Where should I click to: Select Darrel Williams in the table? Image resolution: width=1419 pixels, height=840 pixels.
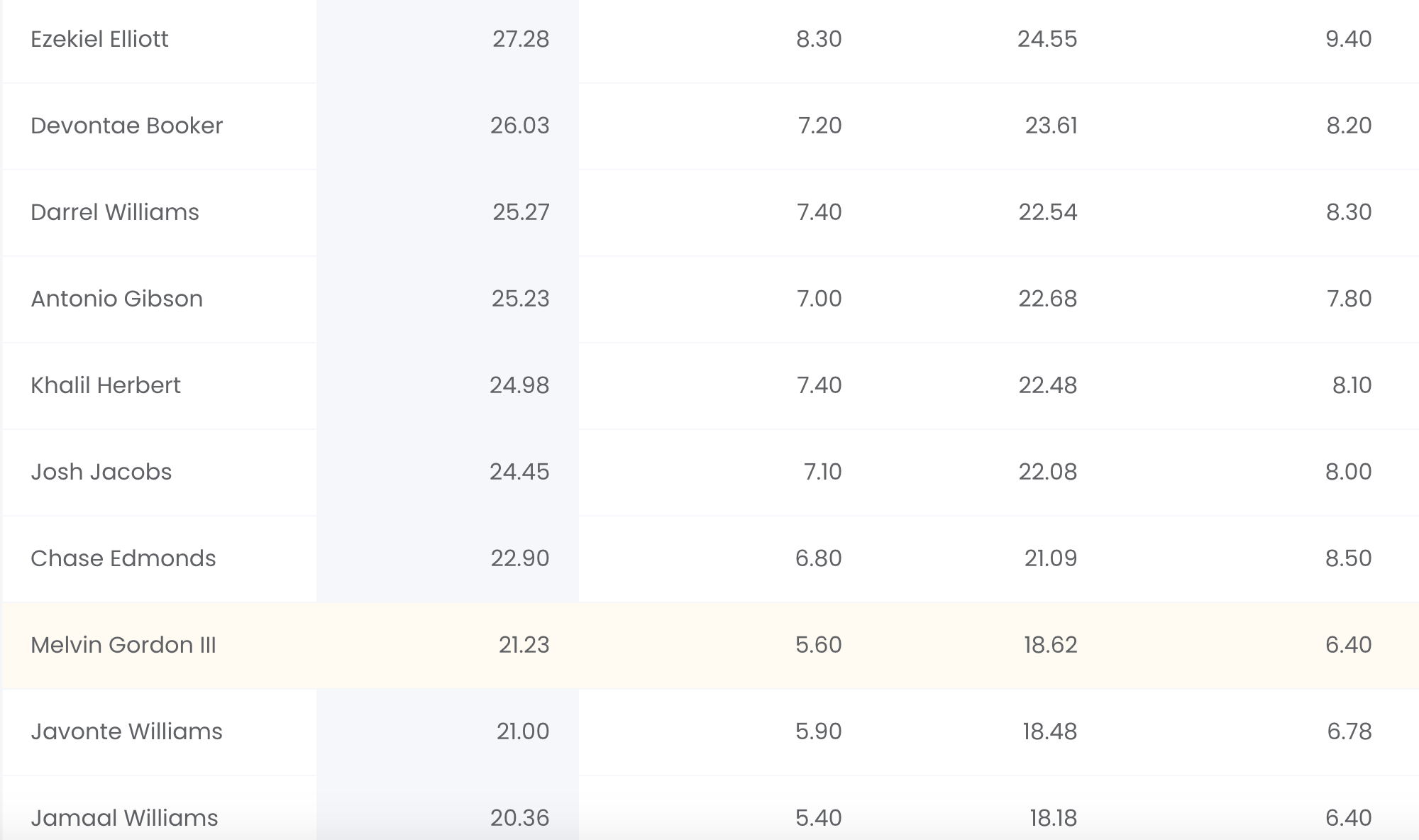pos(115,212)
